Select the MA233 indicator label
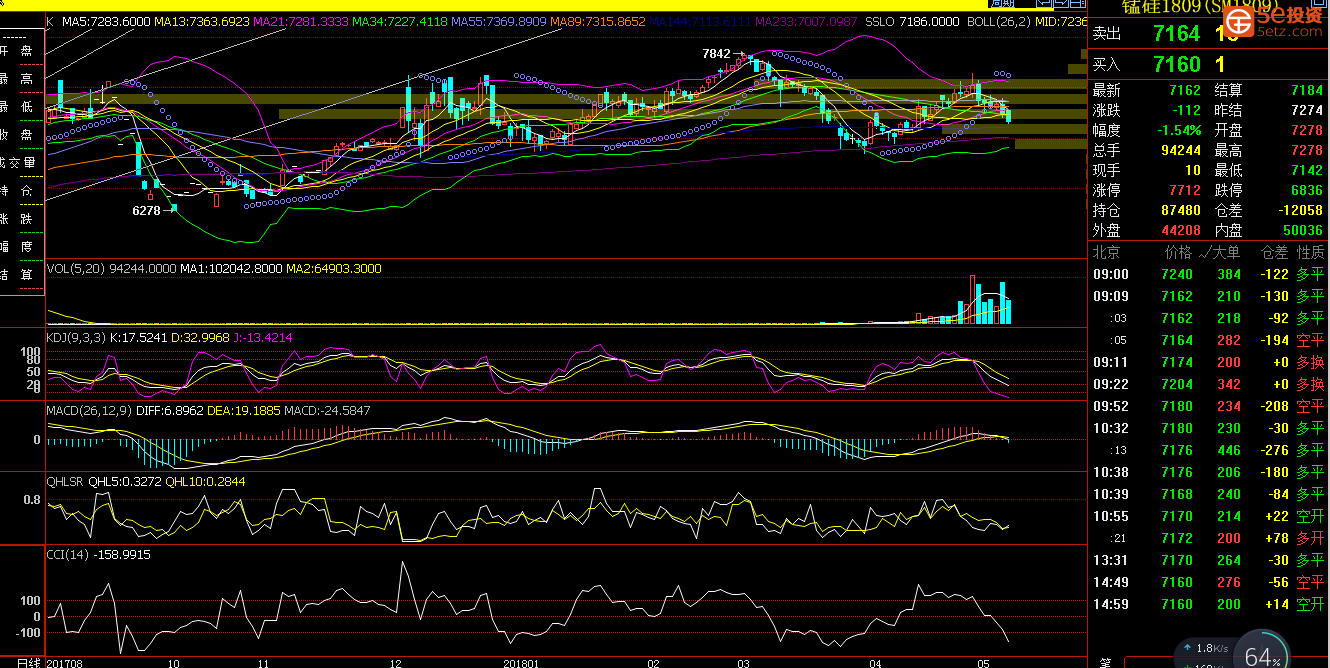 (806, 21)
